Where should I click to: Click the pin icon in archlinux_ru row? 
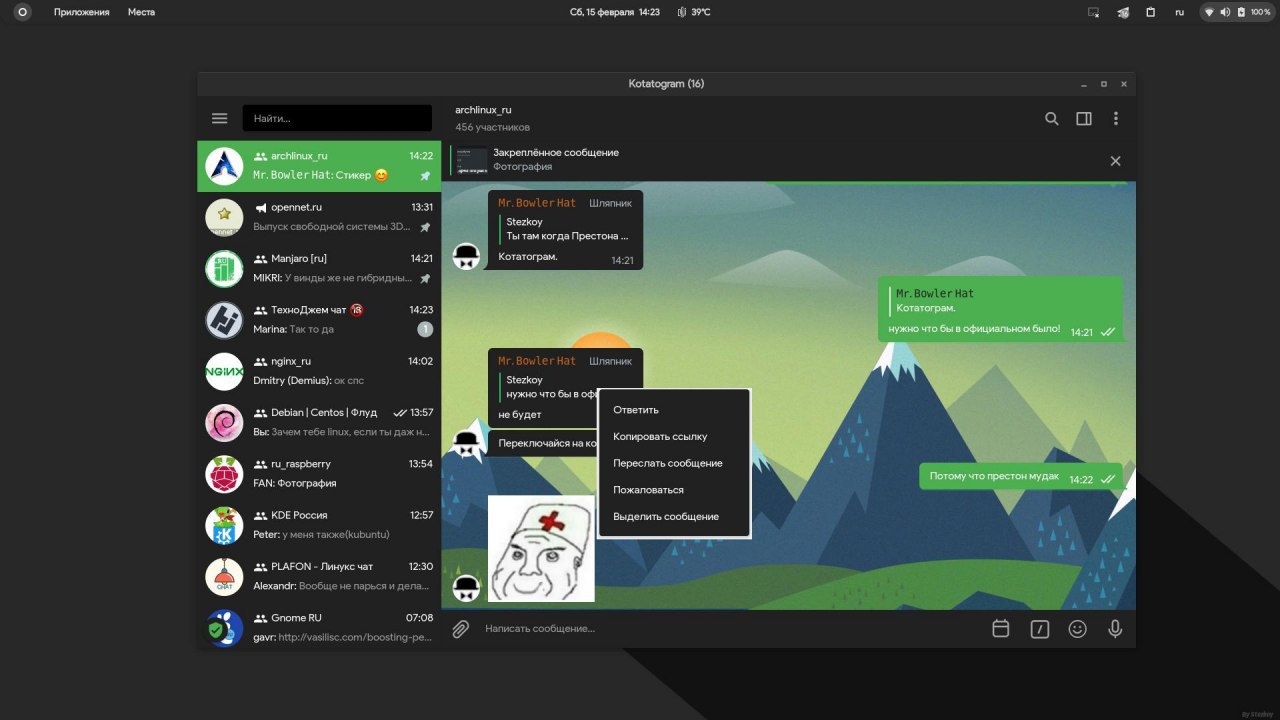[425, 176]
